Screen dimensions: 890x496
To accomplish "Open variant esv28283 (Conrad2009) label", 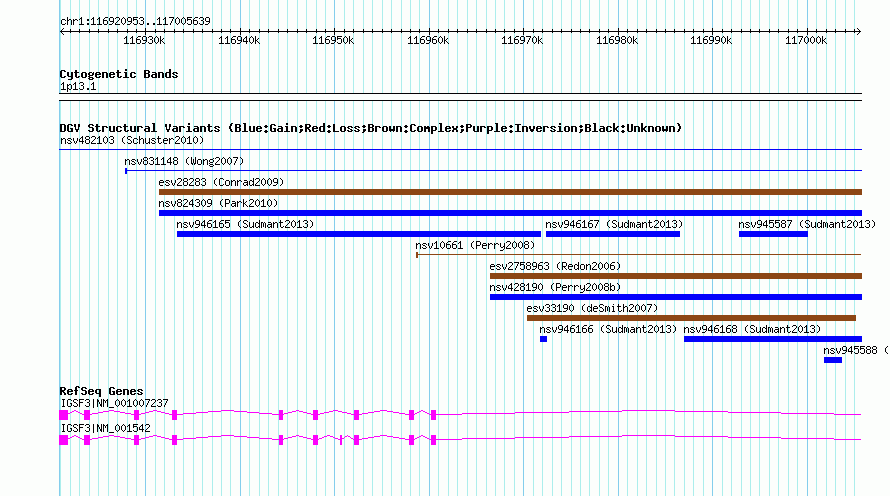I will point(221,182).
